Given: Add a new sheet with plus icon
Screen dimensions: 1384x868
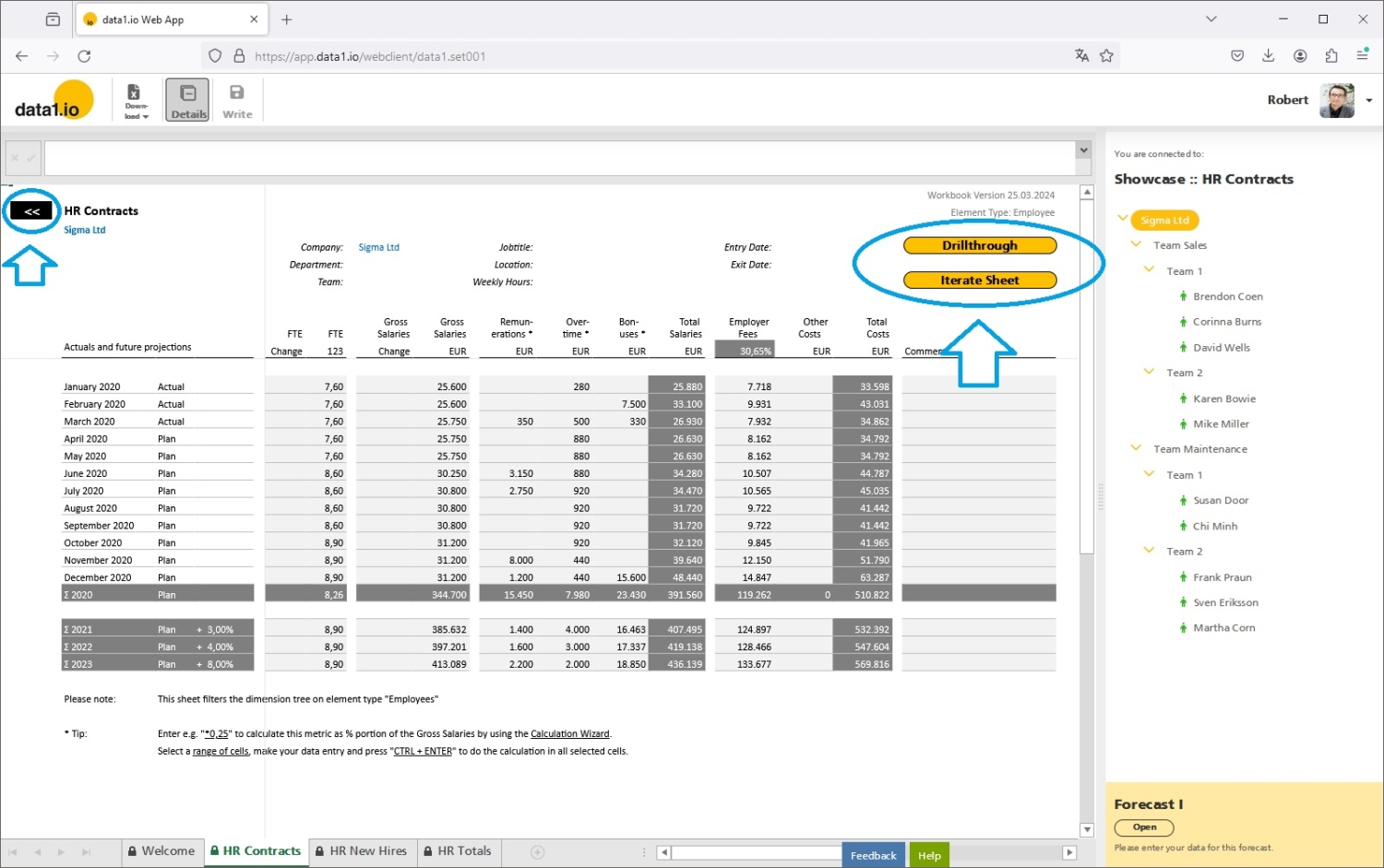Looking at the screenshot, I should coord(538,852).
